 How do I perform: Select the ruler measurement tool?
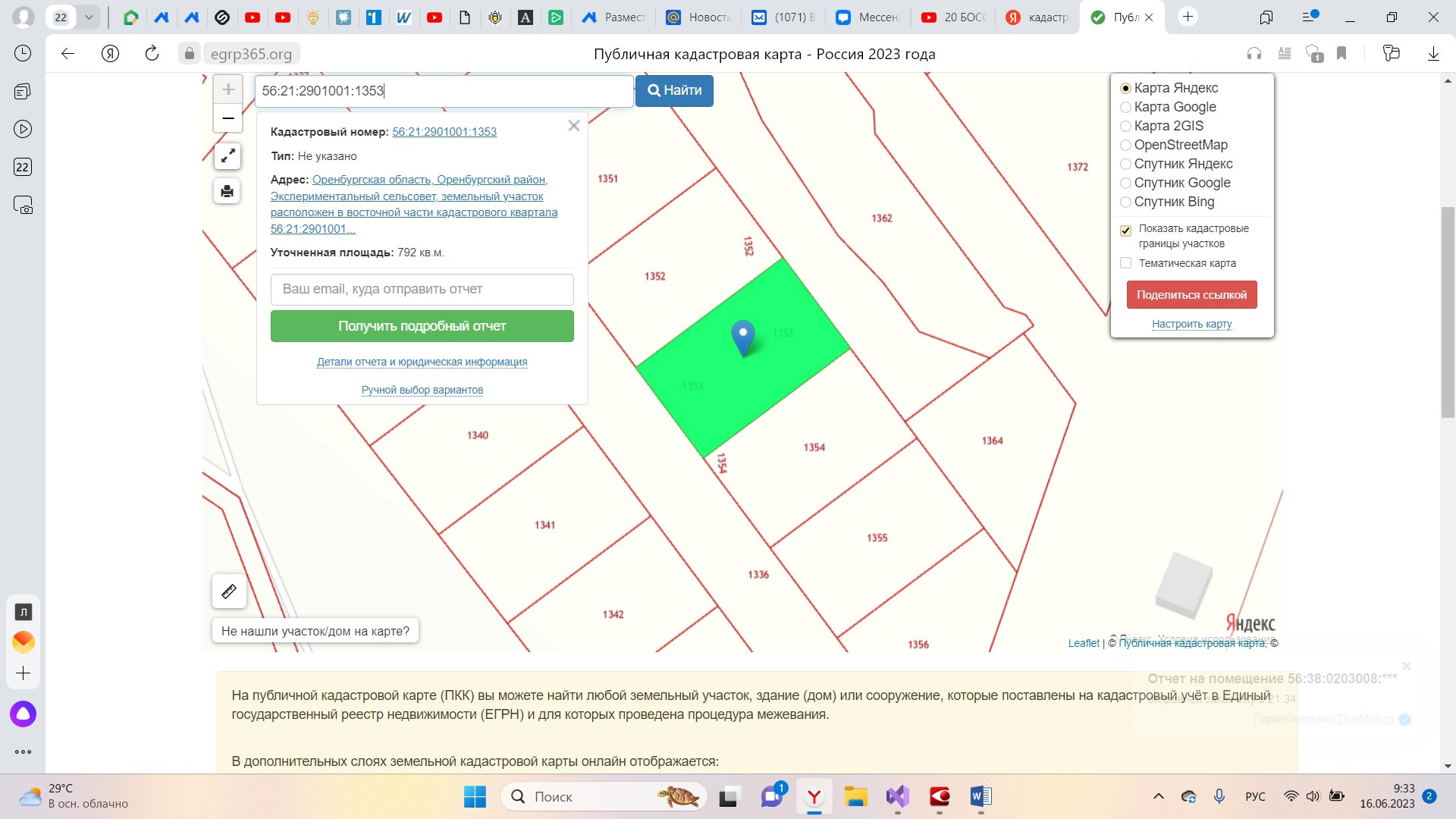click(x=229, y=591)
